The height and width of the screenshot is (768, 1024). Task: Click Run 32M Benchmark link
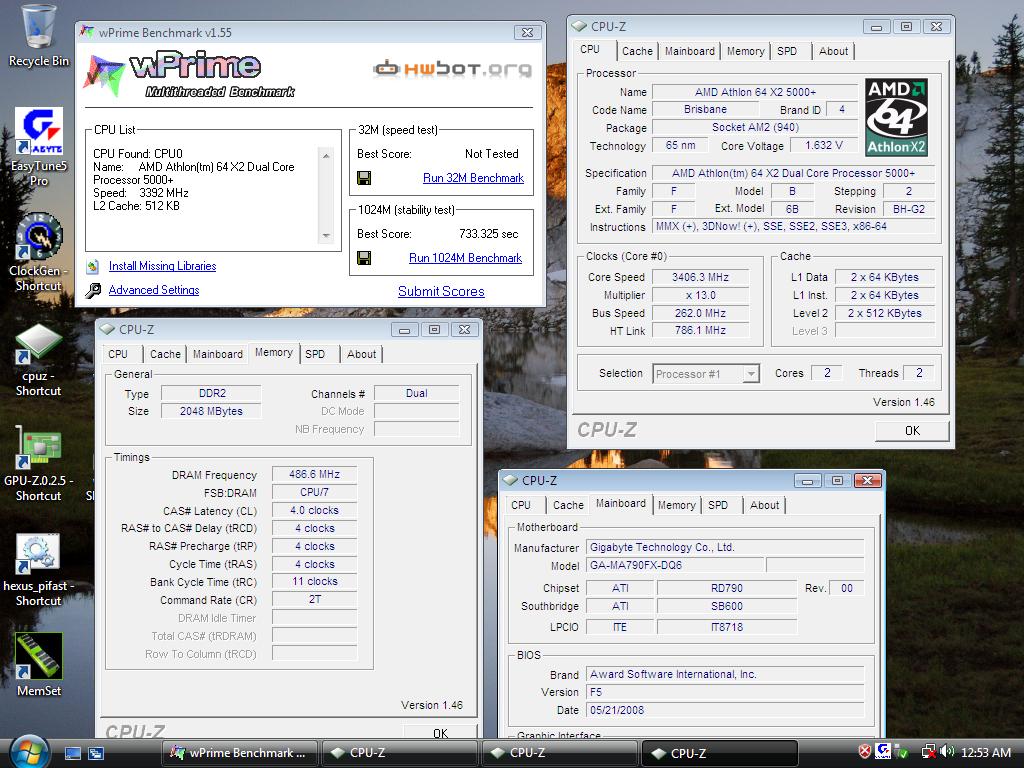point(473,178)
